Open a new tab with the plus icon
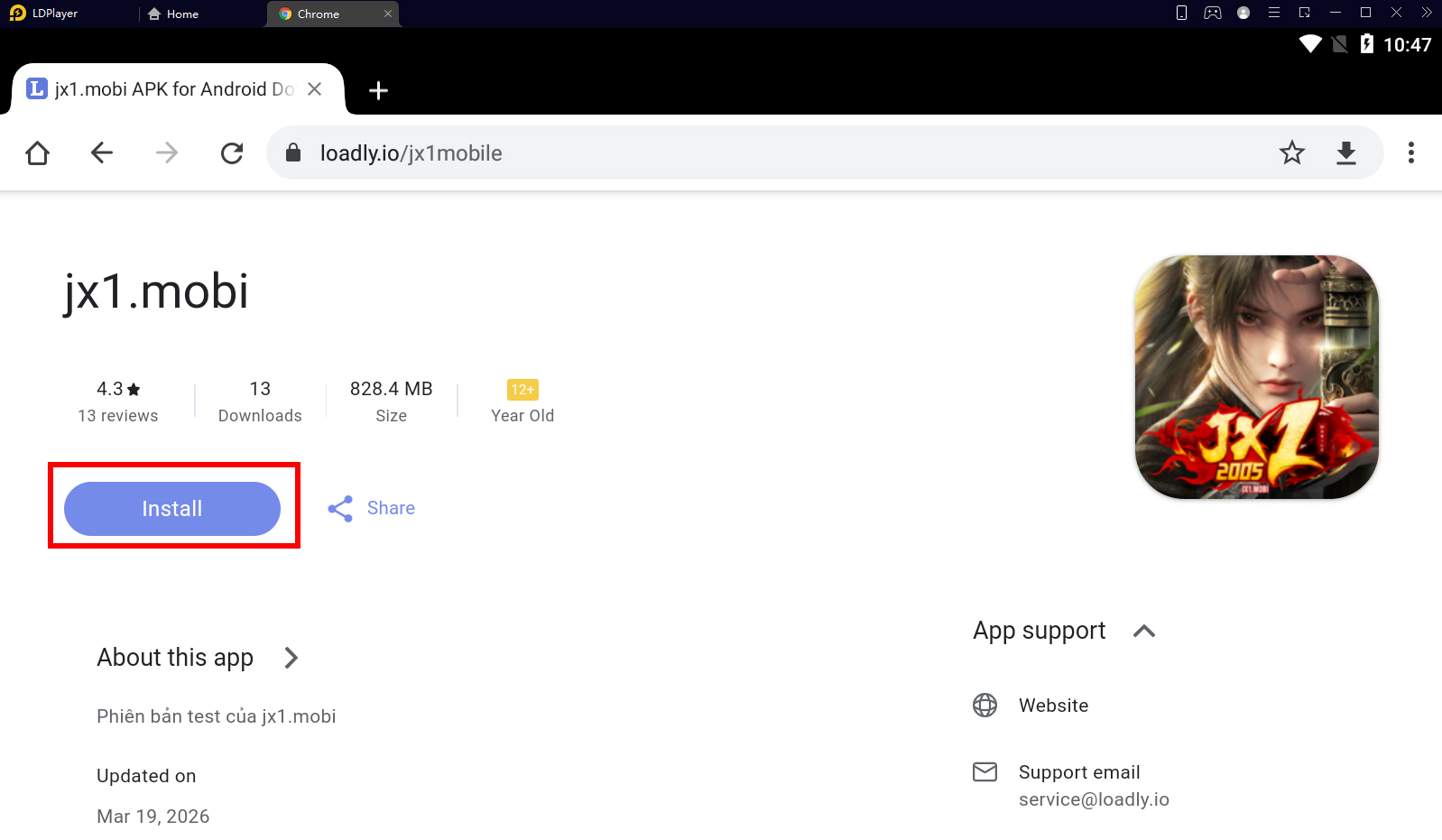 click(379, 90)
